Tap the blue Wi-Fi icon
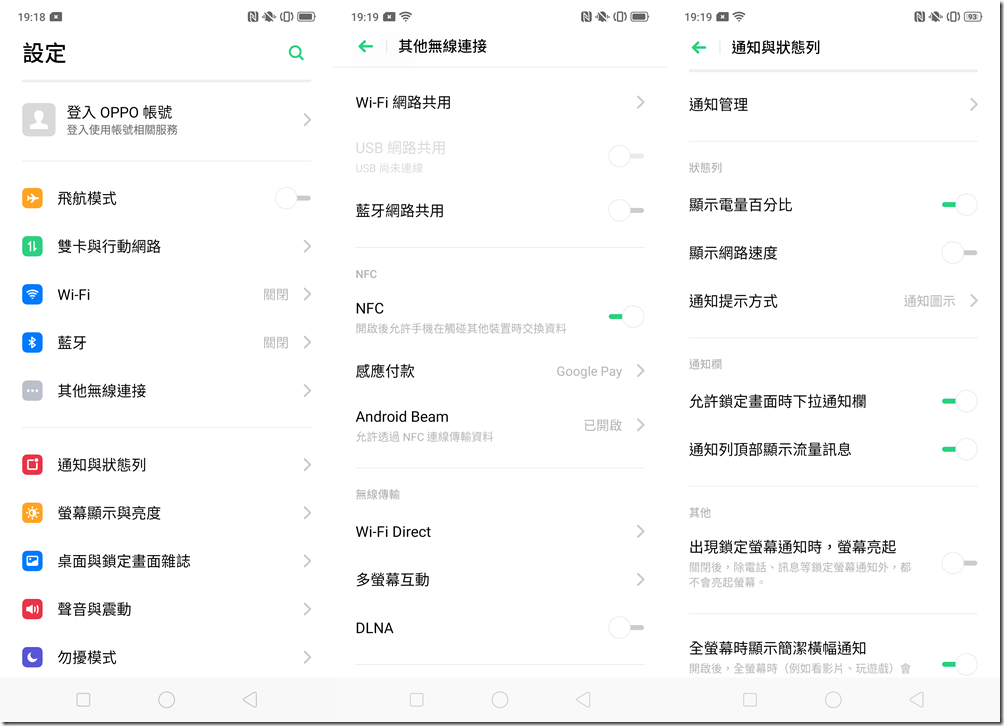 point(32,294)
